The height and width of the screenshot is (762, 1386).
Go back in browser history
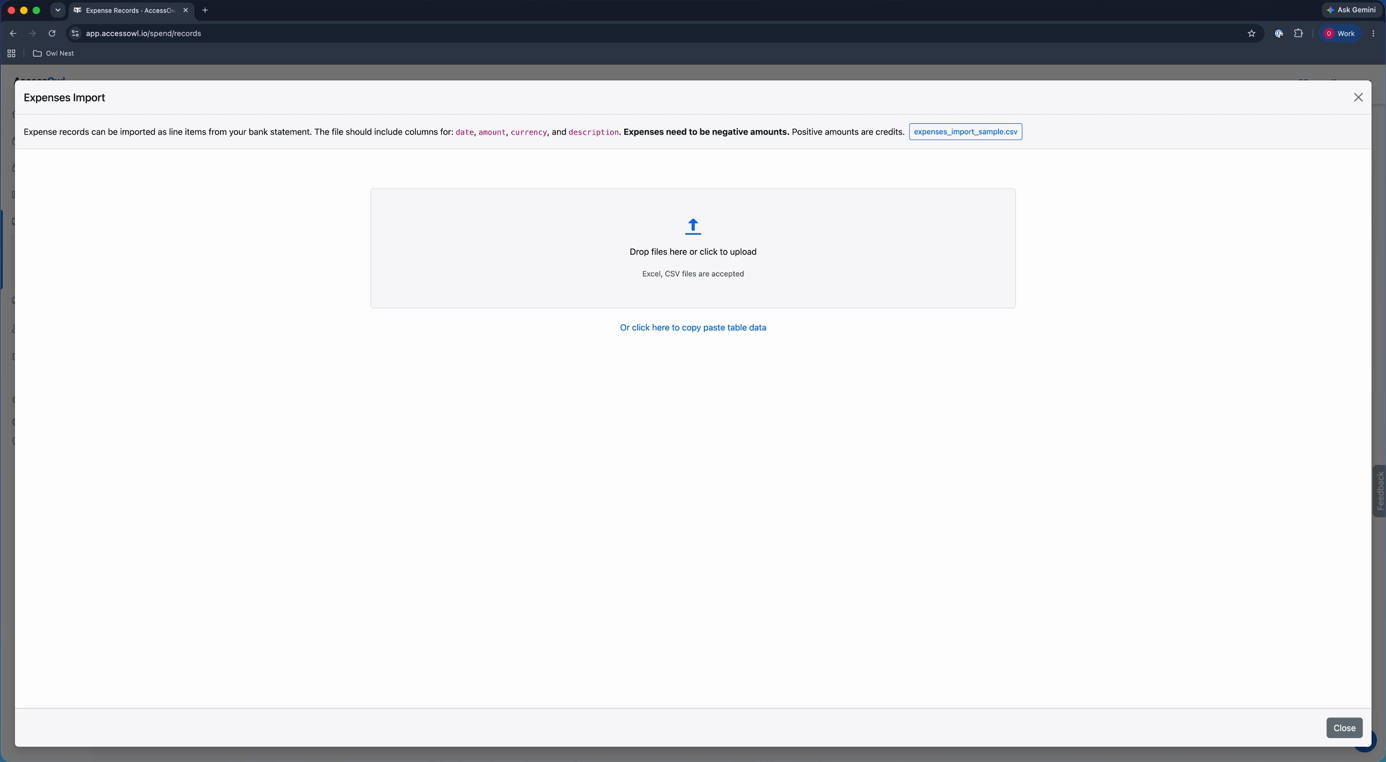(x=13, y=33)
